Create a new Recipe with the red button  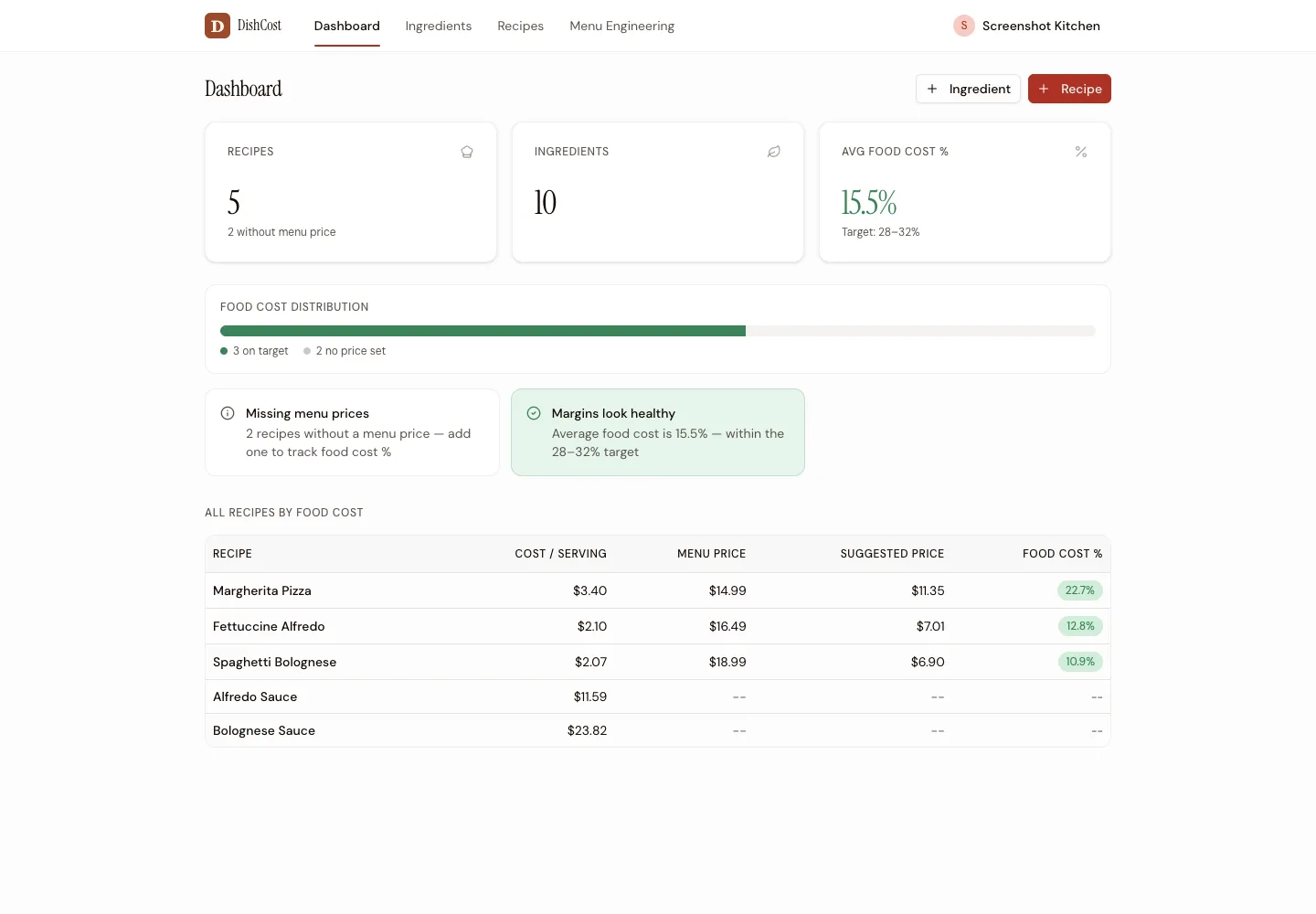[x=1069, y=89]
